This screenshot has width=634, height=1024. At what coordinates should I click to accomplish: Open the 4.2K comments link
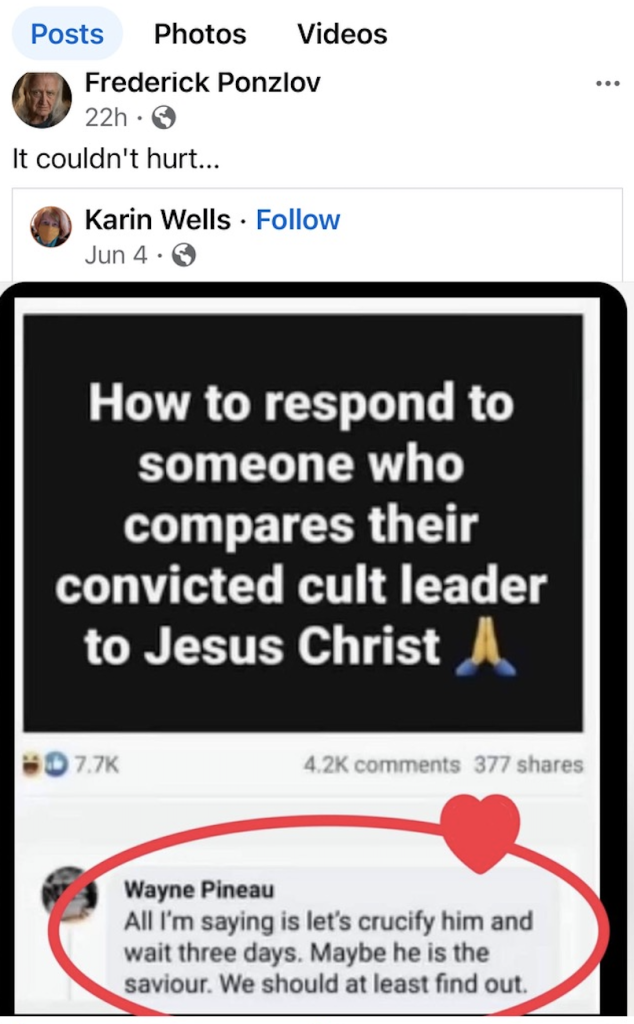click(382, 764)
